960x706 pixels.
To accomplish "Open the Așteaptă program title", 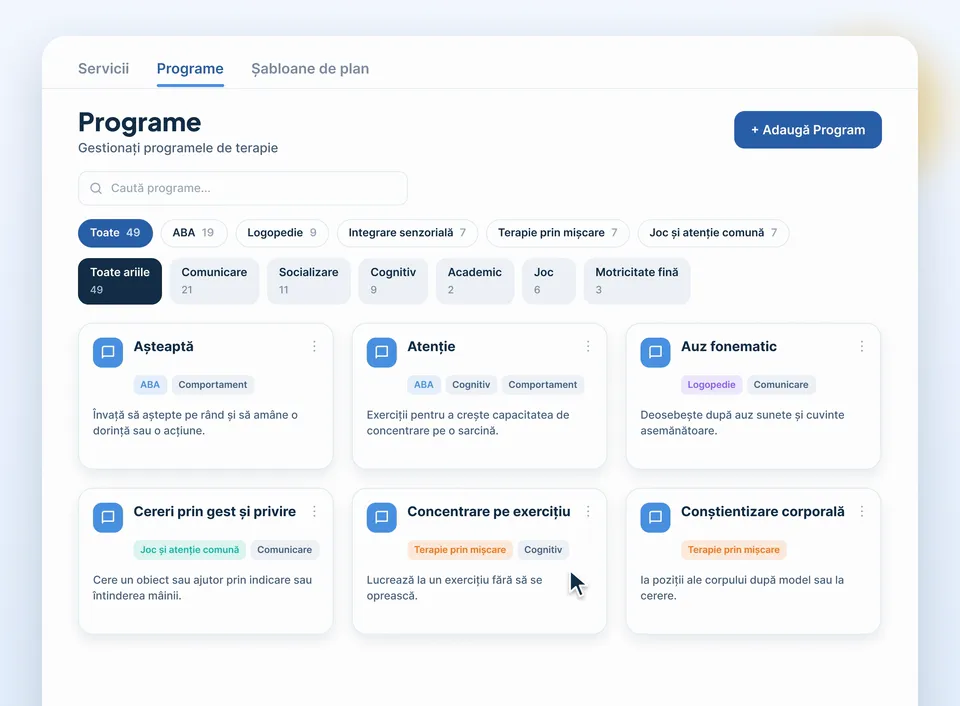I will click(x=163, y=347).
